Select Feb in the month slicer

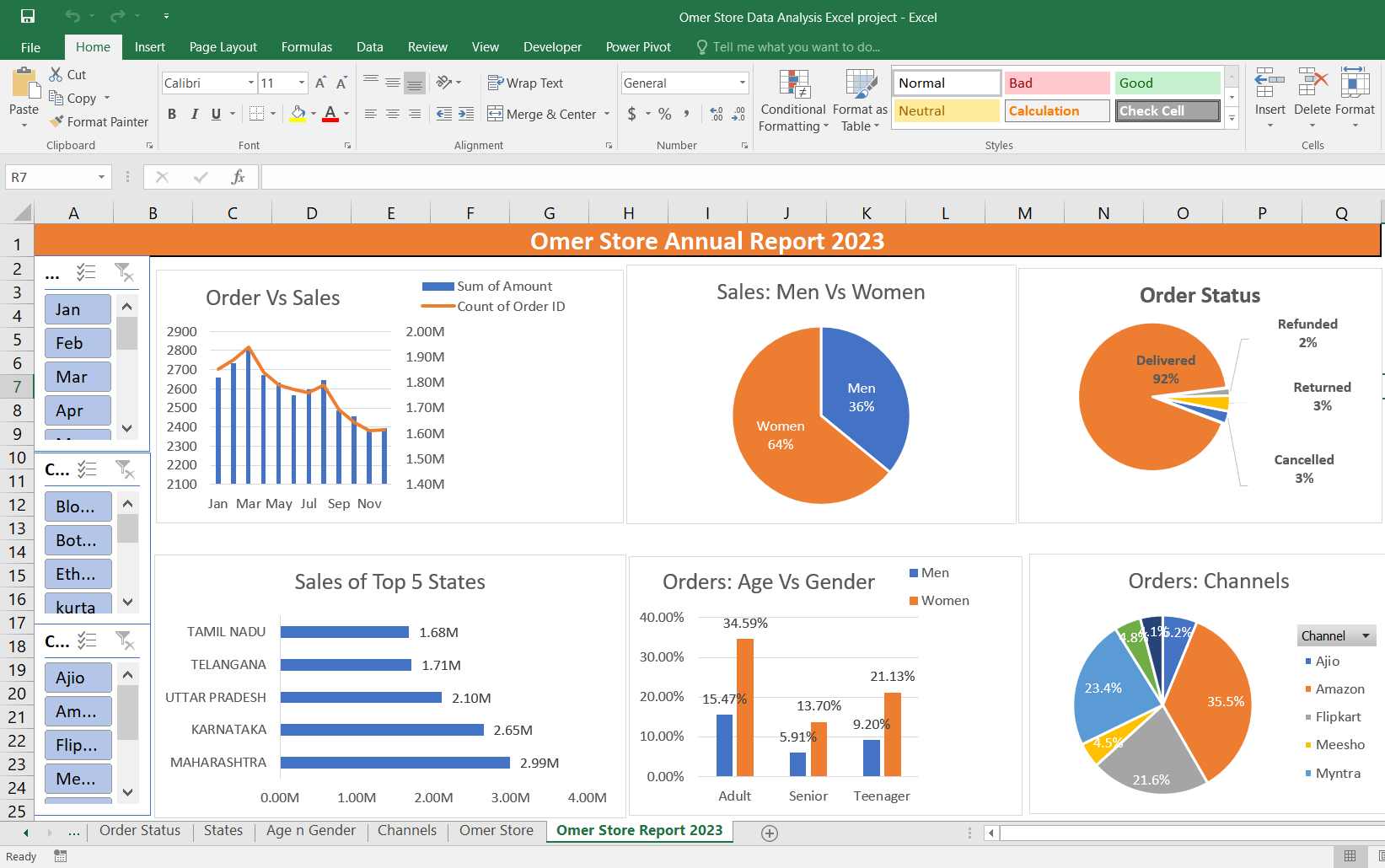pos(77,342)
